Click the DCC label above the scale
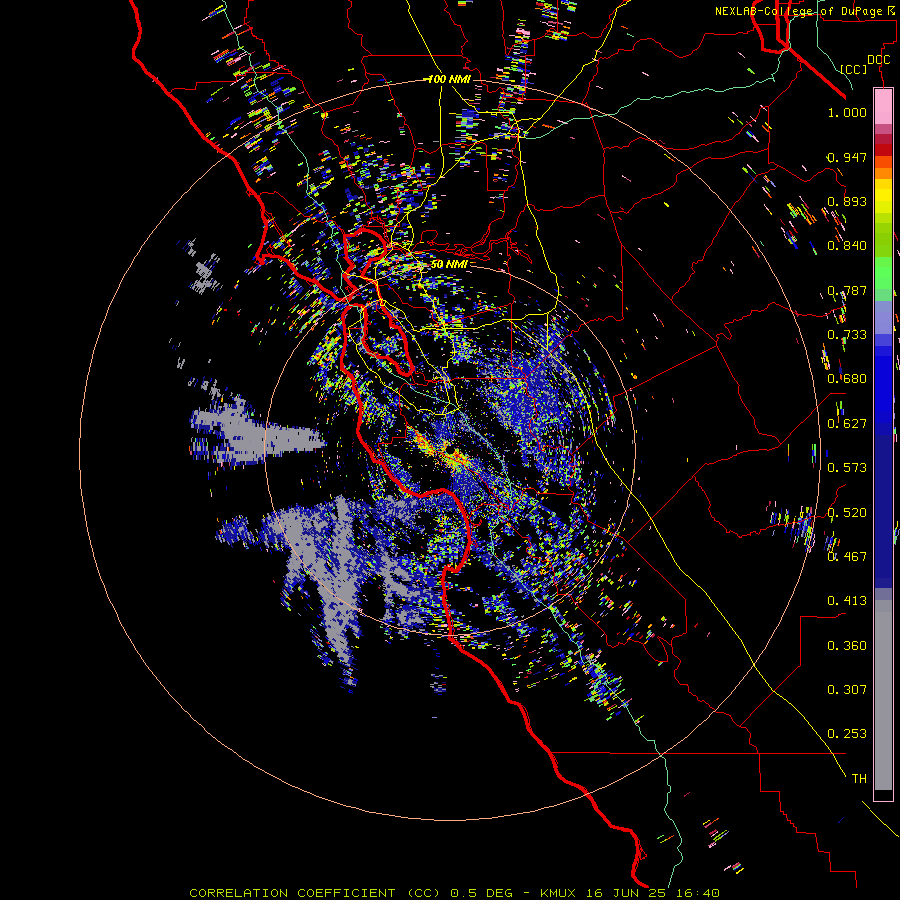The image size is (900, 900). (x=878, y=60)
